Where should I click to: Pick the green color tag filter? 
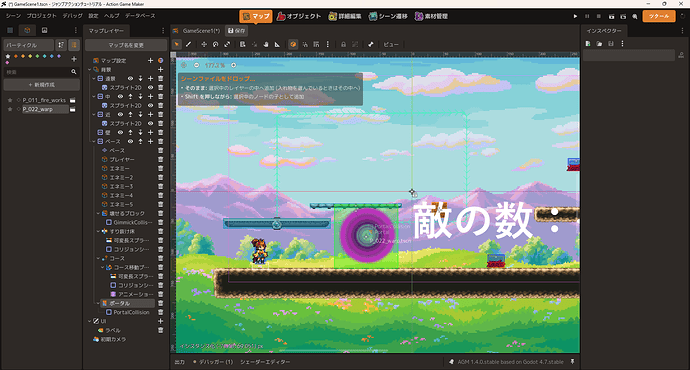coord(37,56)
